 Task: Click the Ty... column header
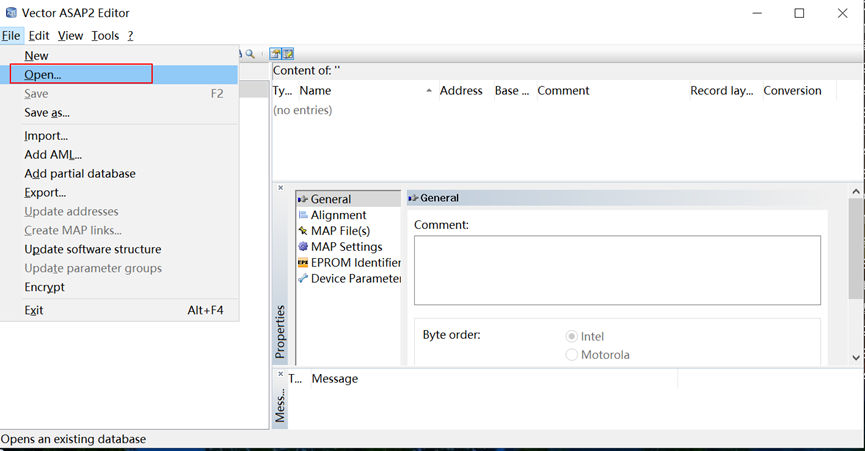coord(284,91)
